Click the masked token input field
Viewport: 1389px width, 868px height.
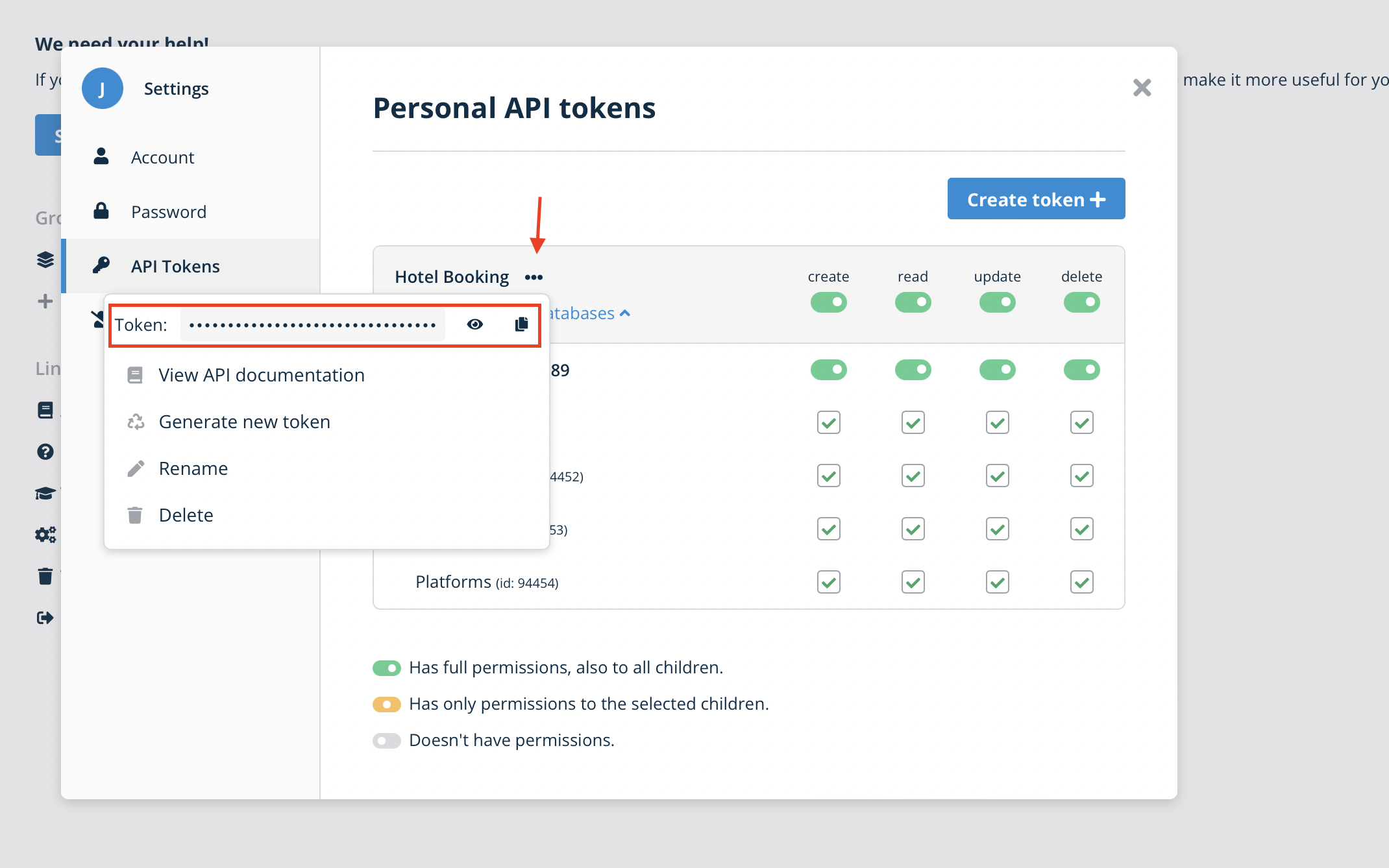coord(313,325)
